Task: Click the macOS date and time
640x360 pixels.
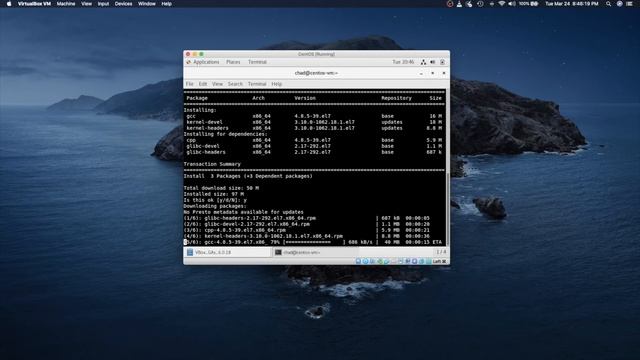Action: point(571,4)
